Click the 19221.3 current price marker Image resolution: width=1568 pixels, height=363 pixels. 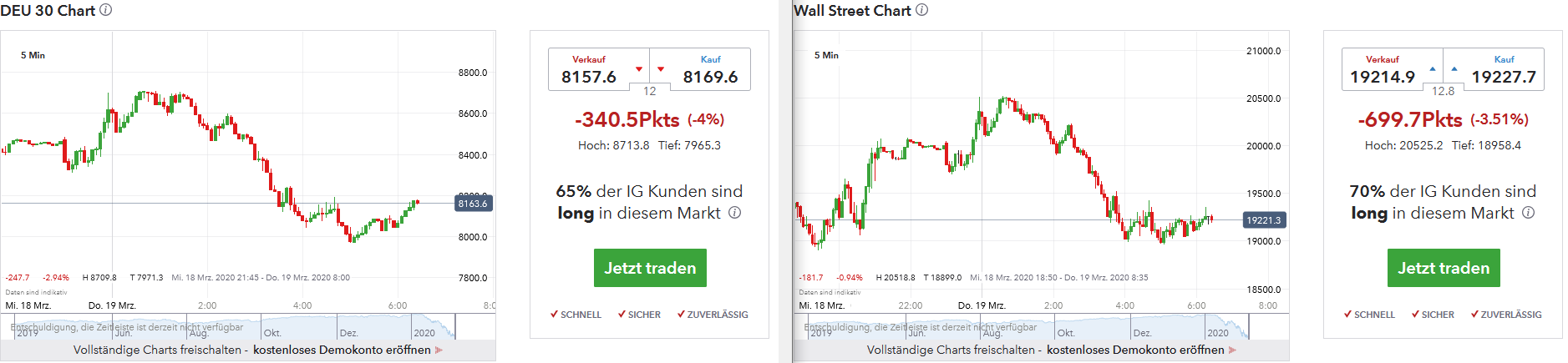pos(1264,220)
